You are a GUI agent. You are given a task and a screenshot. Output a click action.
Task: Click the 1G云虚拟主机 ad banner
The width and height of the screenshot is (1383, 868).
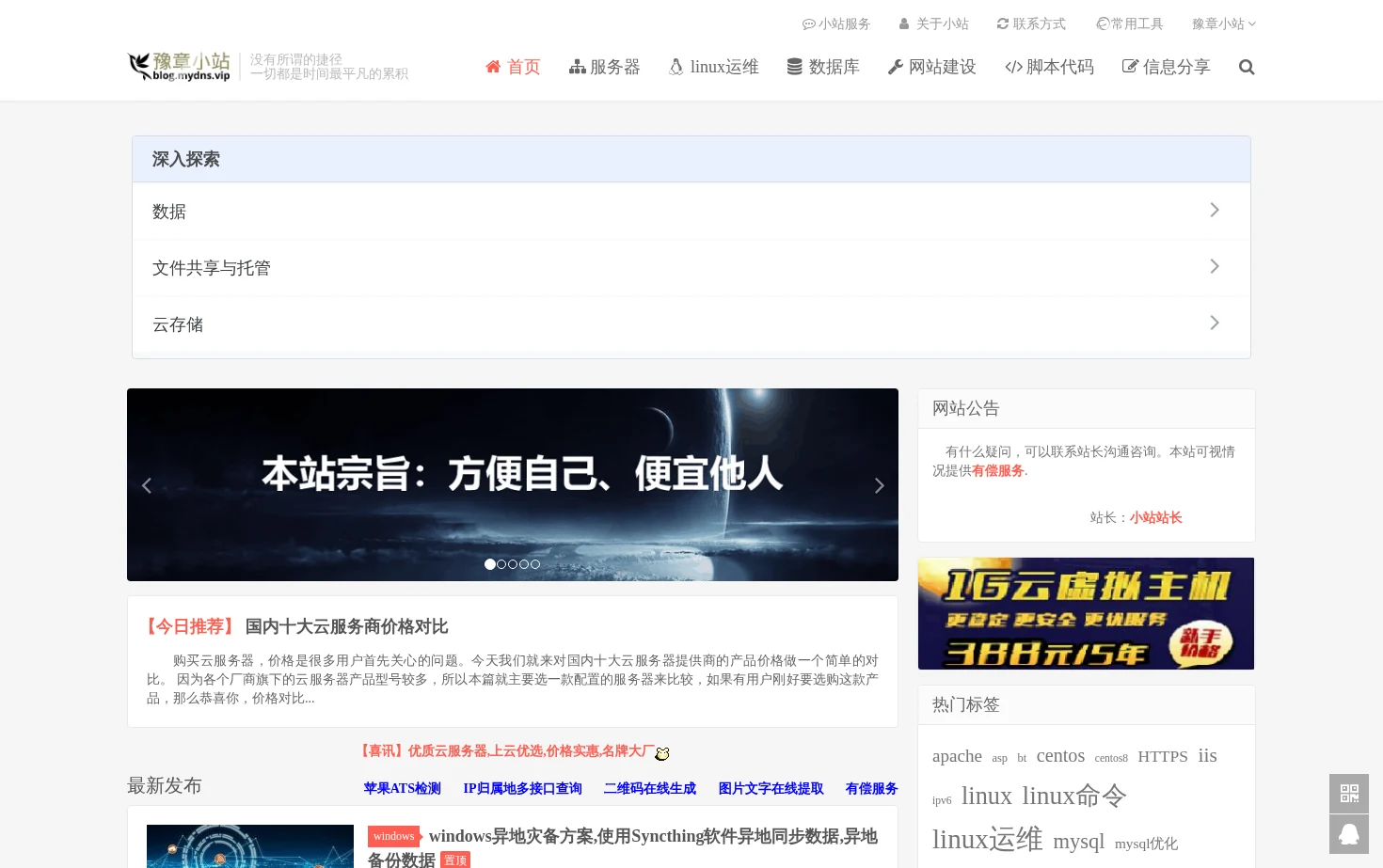click(x=1086, y=613)
